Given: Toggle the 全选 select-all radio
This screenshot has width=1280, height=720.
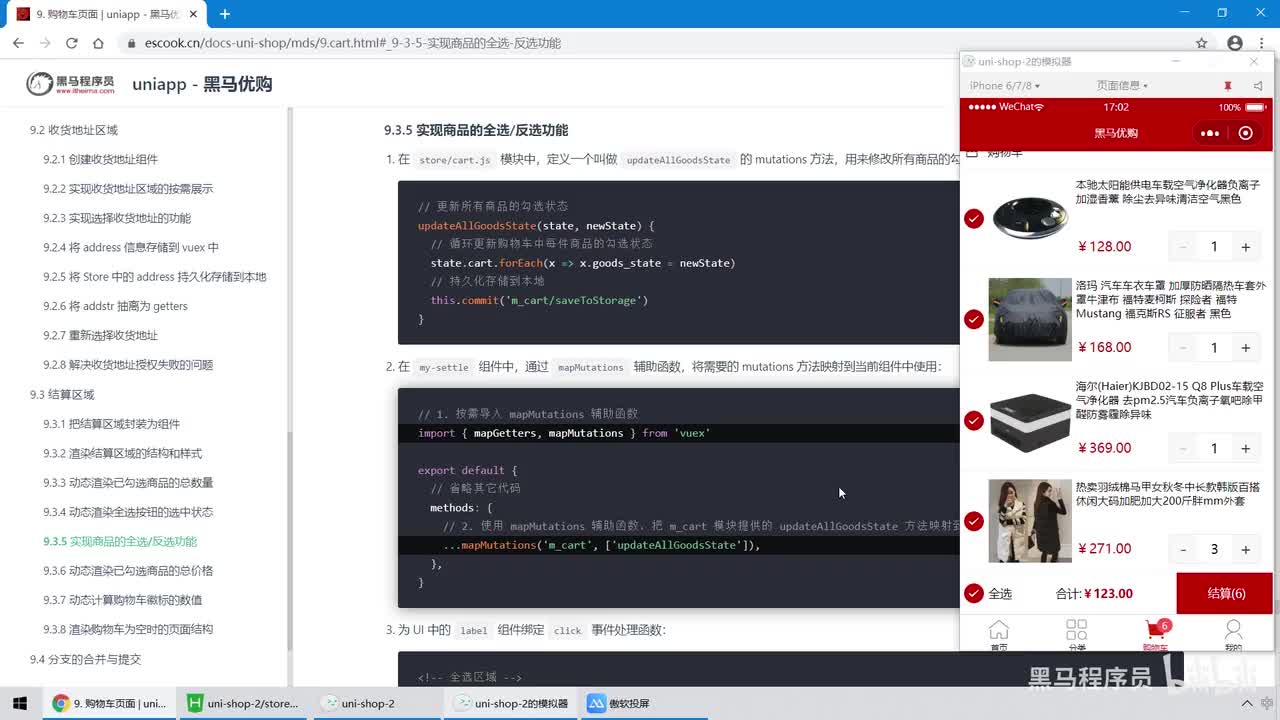Looking at the screenshot, I should (x=974, y=593).
